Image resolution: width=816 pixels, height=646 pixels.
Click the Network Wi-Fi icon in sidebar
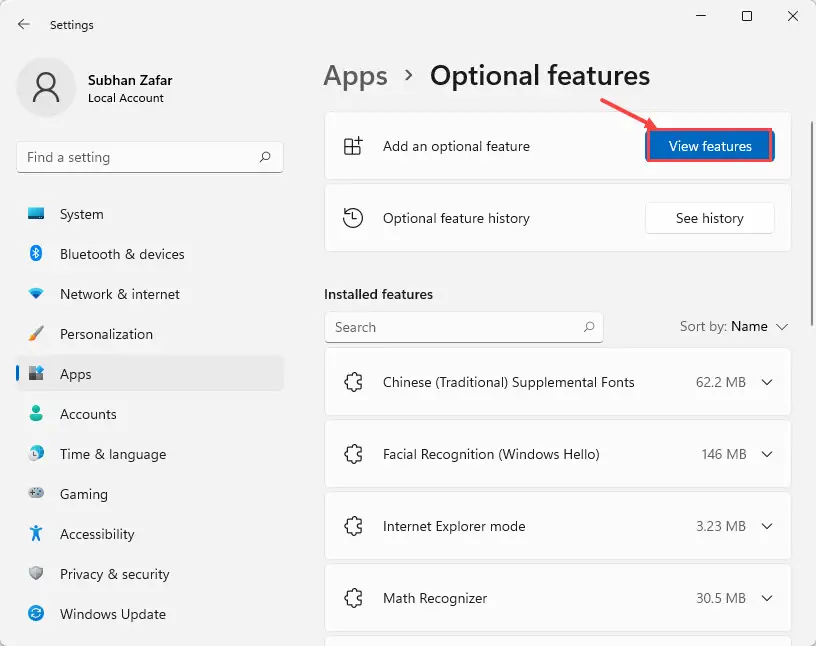point(36,294)
